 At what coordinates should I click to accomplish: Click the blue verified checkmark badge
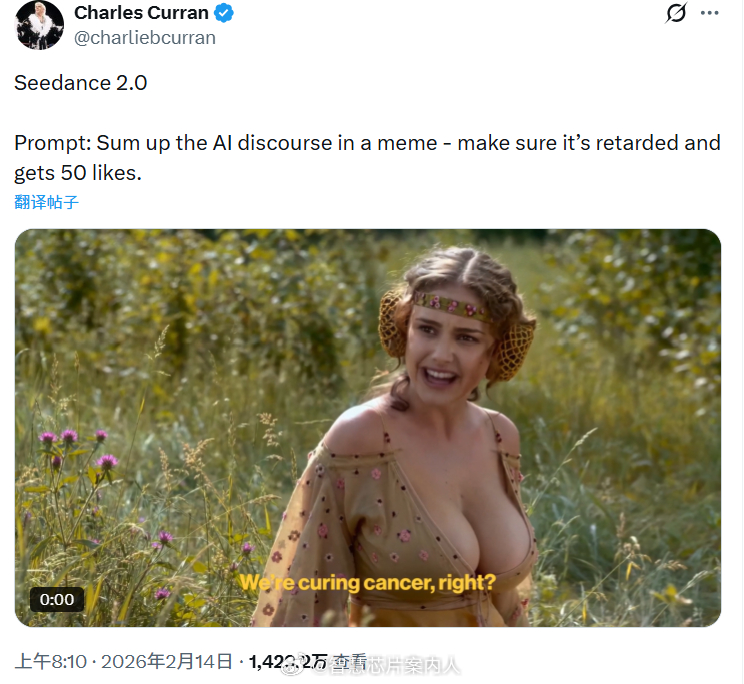click(x=223, y=13)
